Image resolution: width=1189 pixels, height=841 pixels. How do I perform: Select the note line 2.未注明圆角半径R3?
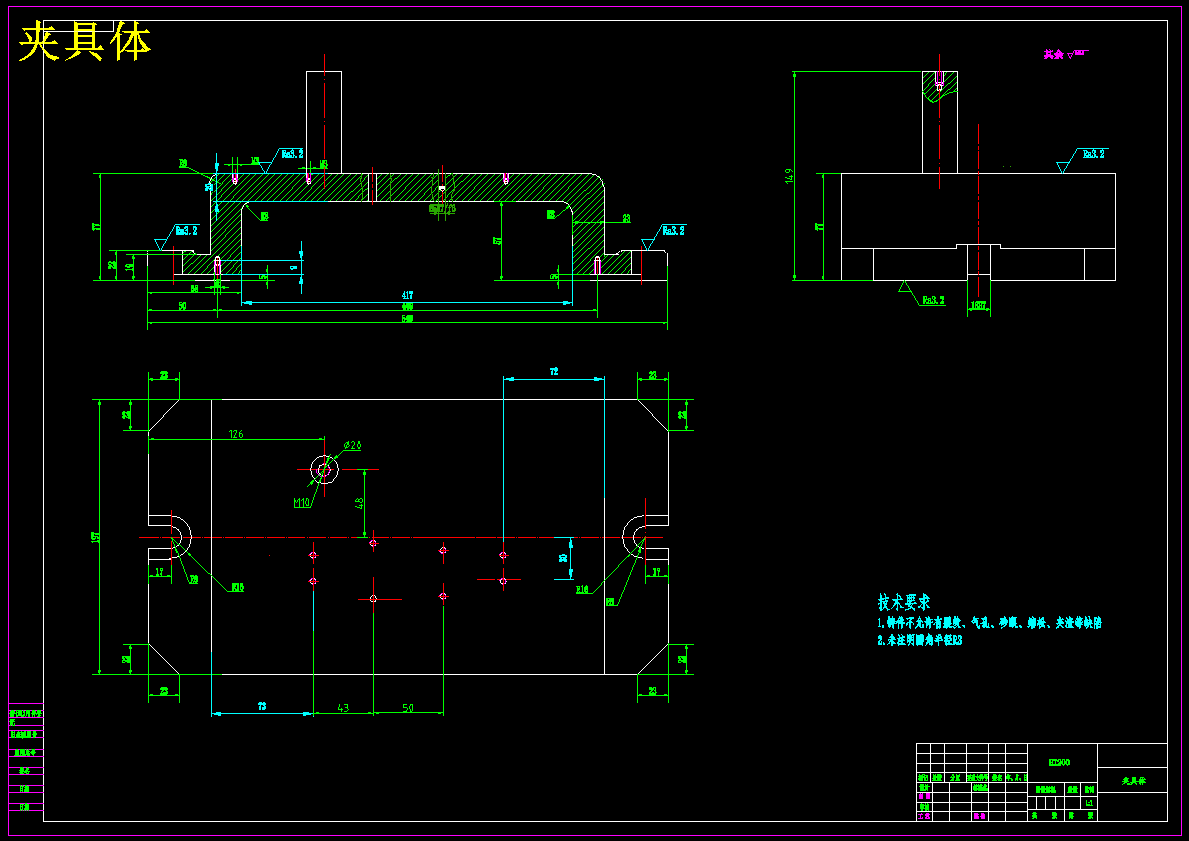pyautogui.click(x=920, y=640)
